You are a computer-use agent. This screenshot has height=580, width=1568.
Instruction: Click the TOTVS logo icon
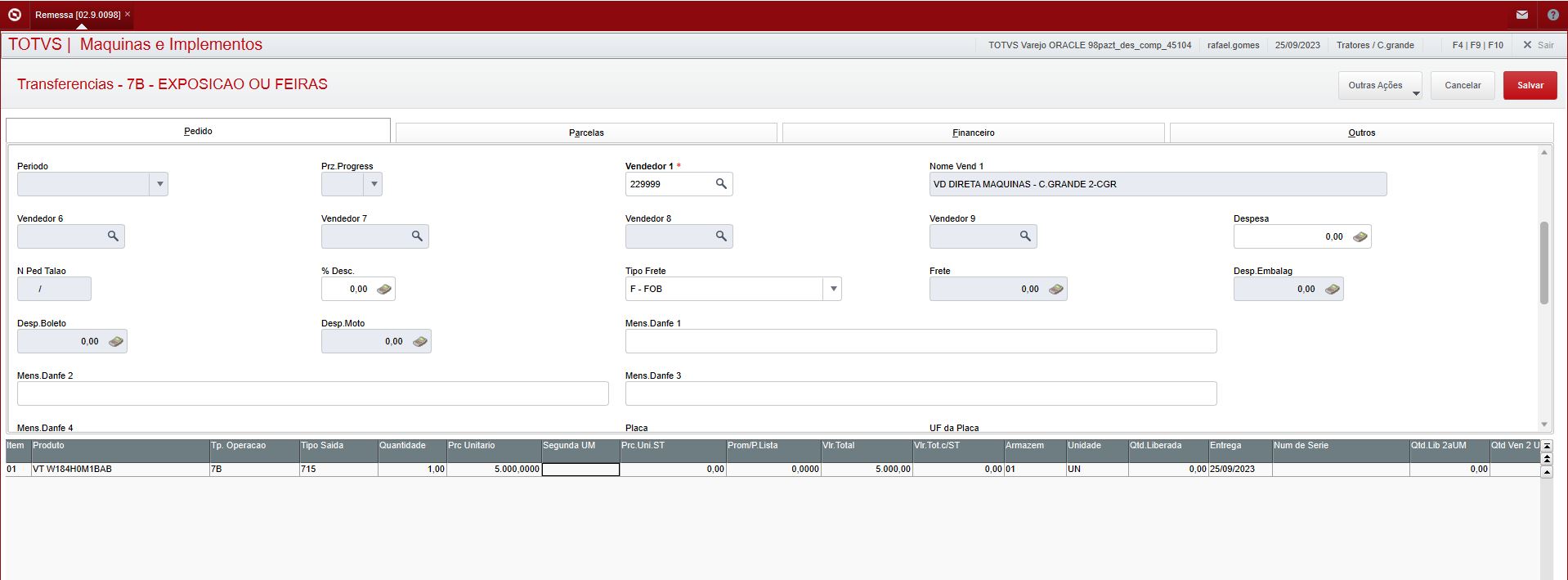tap(14, 15)
